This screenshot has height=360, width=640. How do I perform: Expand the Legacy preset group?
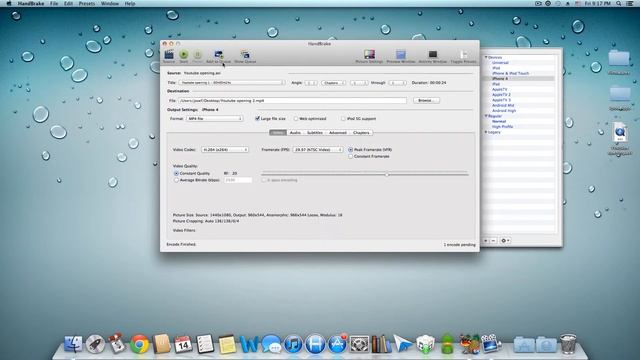point(486,132)
